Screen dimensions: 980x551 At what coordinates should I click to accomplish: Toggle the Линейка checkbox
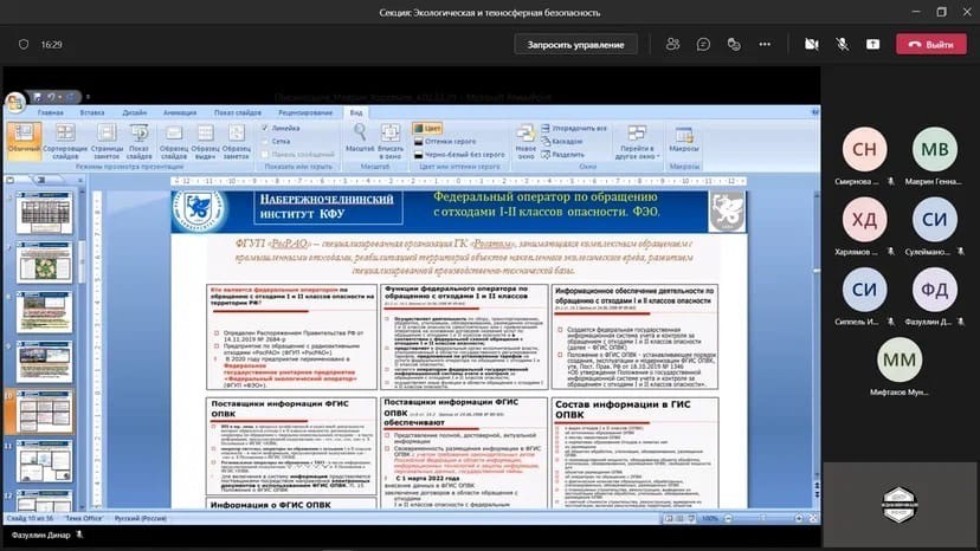point(265,128)
